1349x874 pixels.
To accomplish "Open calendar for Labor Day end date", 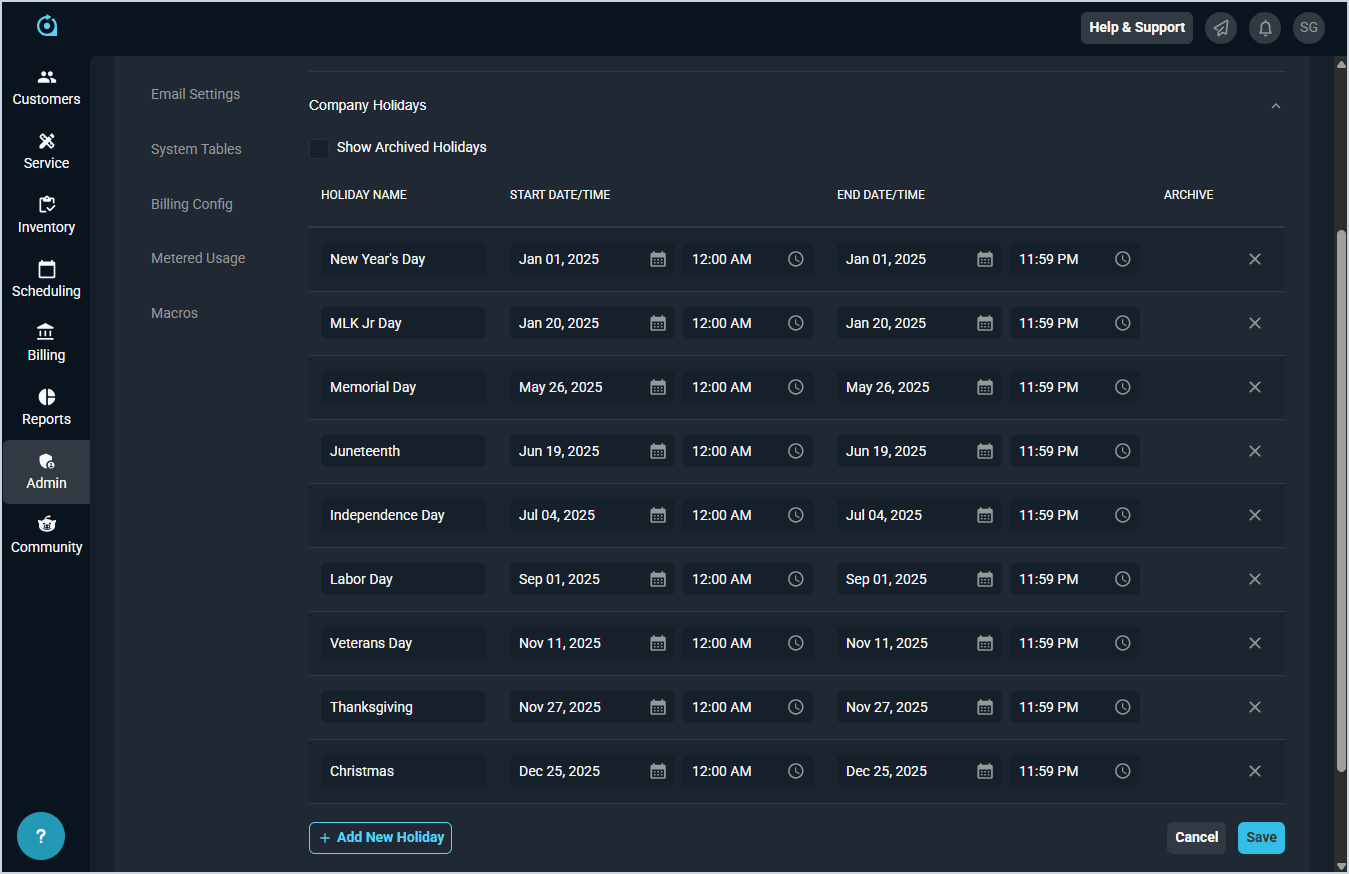I will tap(985, 579).
